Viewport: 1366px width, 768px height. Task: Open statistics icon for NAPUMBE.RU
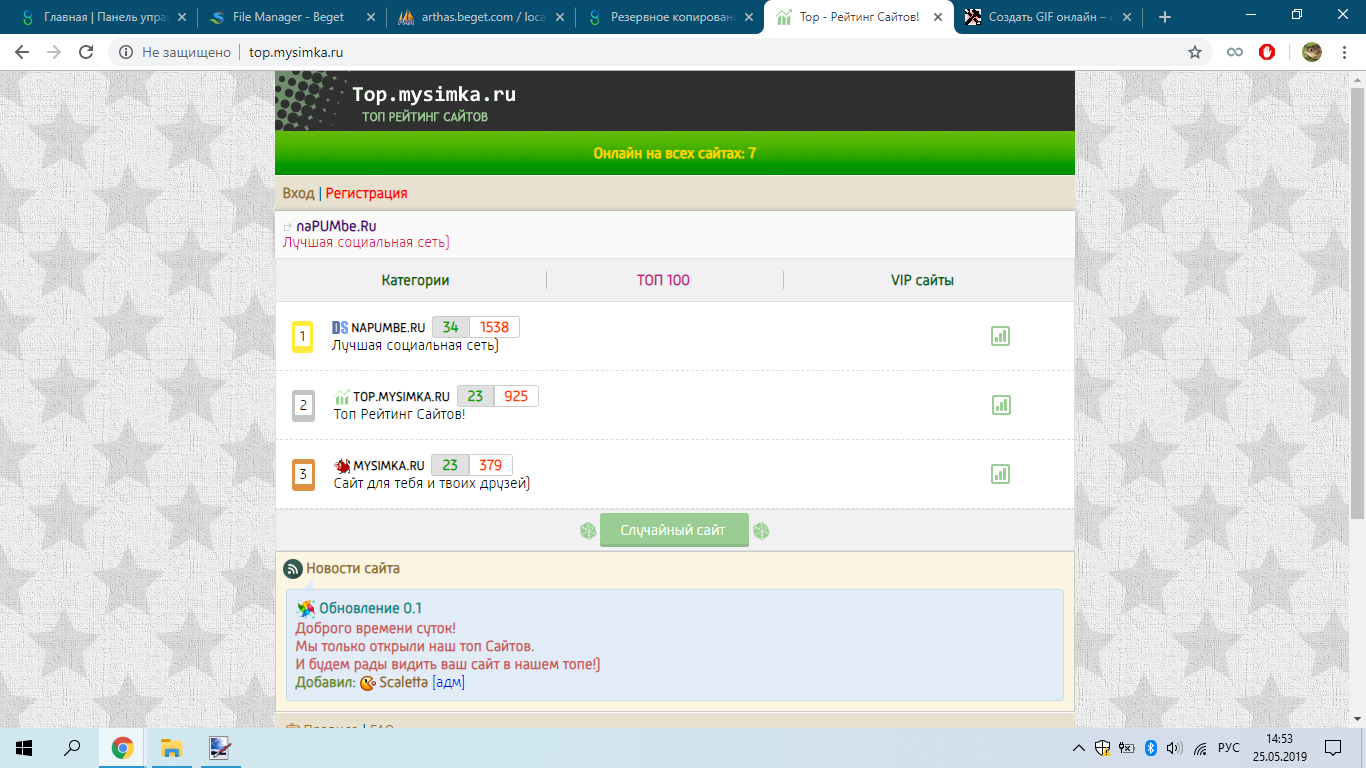[1000, 336]
